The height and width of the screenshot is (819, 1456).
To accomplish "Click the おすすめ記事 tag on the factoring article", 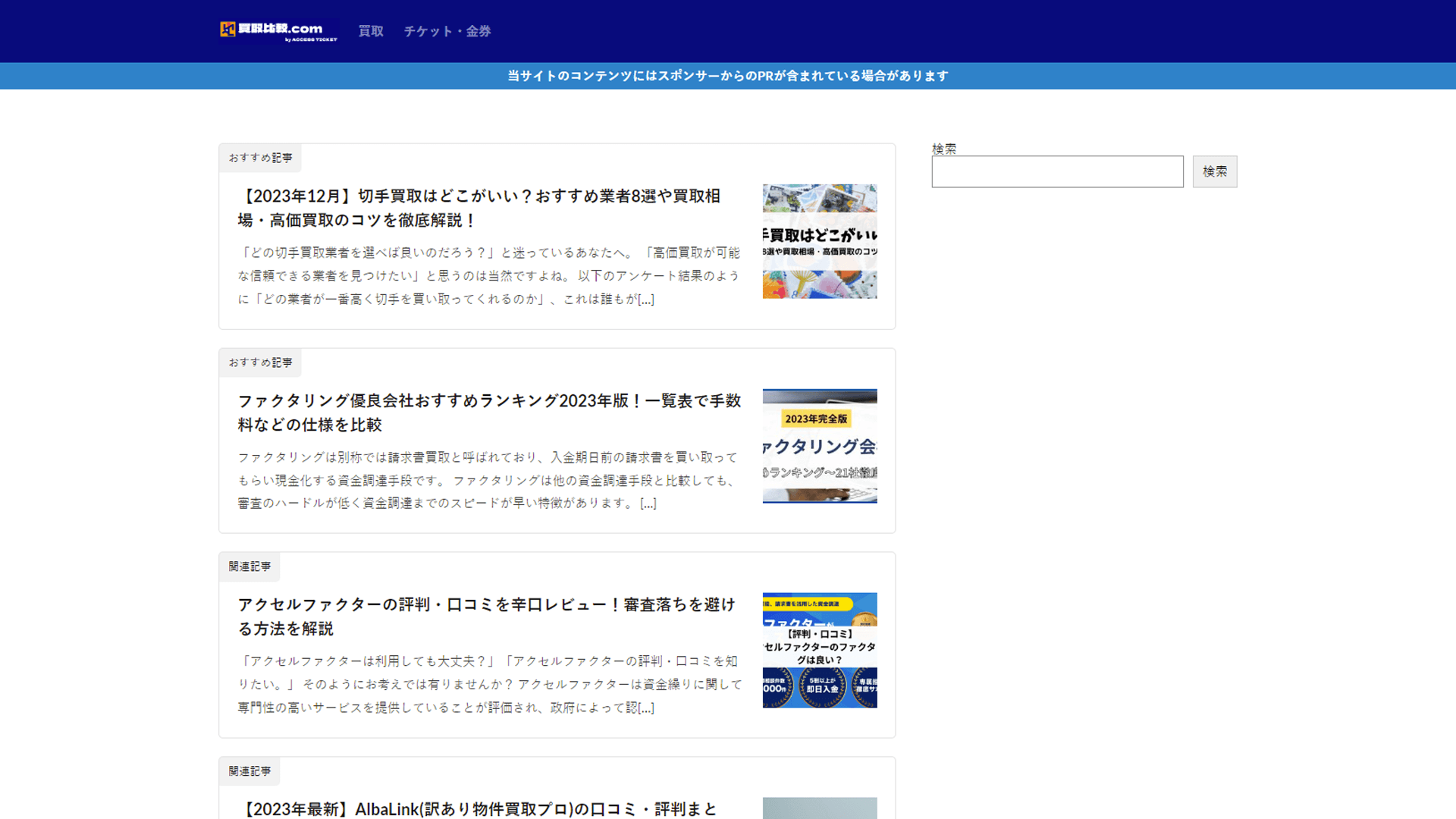I will click(x=260, y=362).
